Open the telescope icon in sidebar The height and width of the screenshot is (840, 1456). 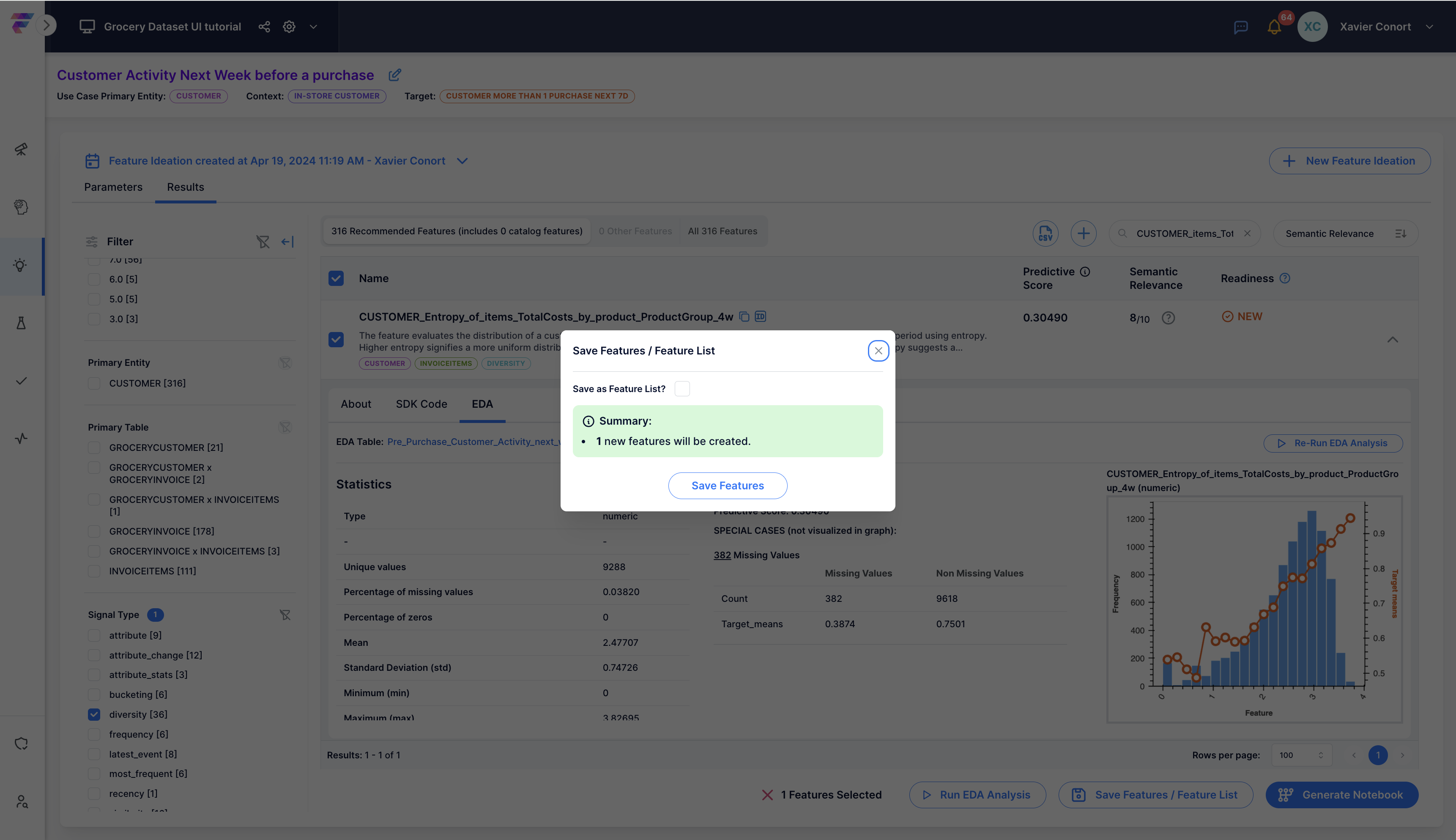tap(21, 149)
